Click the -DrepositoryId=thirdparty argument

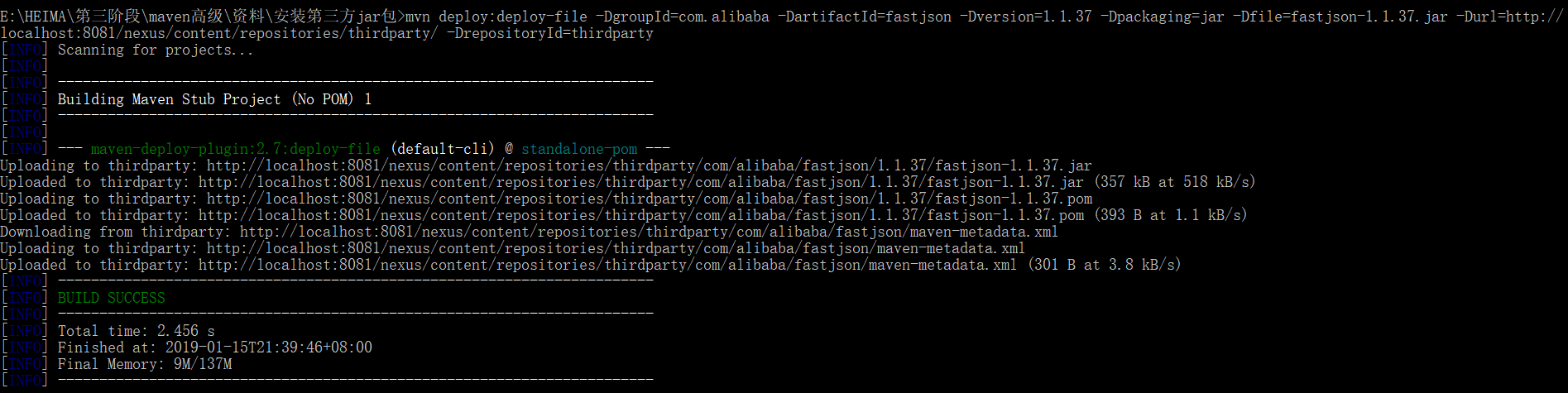click(x=549, y=33)
